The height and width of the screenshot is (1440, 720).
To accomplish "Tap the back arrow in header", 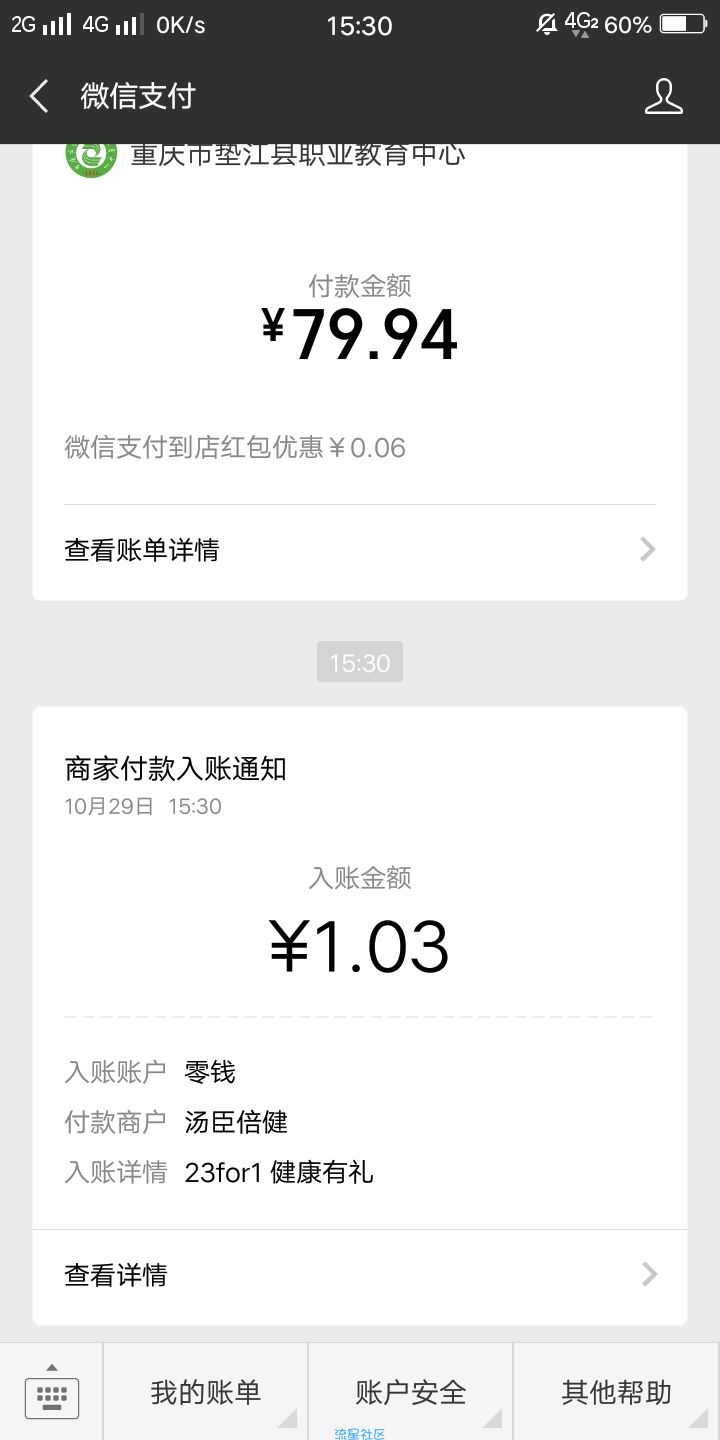I will coord(39,97).
